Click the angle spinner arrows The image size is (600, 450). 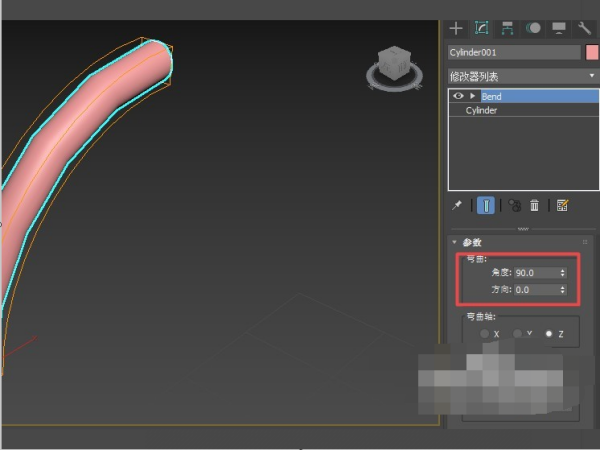[x=562, y=273]
